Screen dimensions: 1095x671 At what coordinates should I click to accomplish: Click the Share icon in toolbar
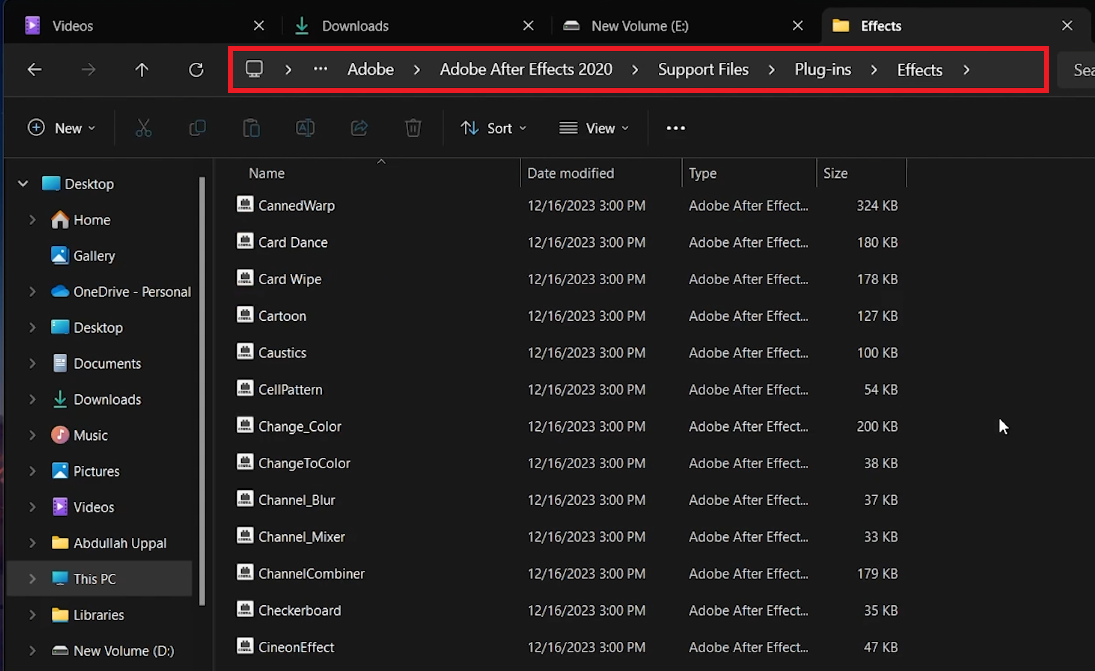(359, 128)
